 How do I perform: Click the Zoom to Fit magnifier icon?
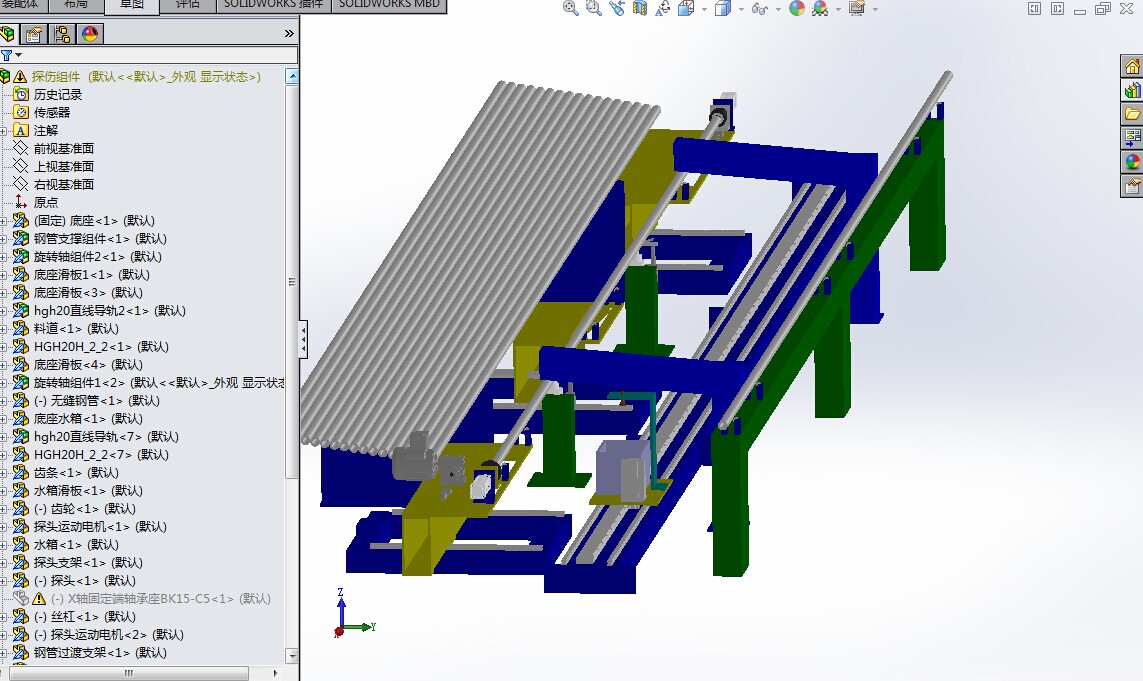[x=571, y=8]
